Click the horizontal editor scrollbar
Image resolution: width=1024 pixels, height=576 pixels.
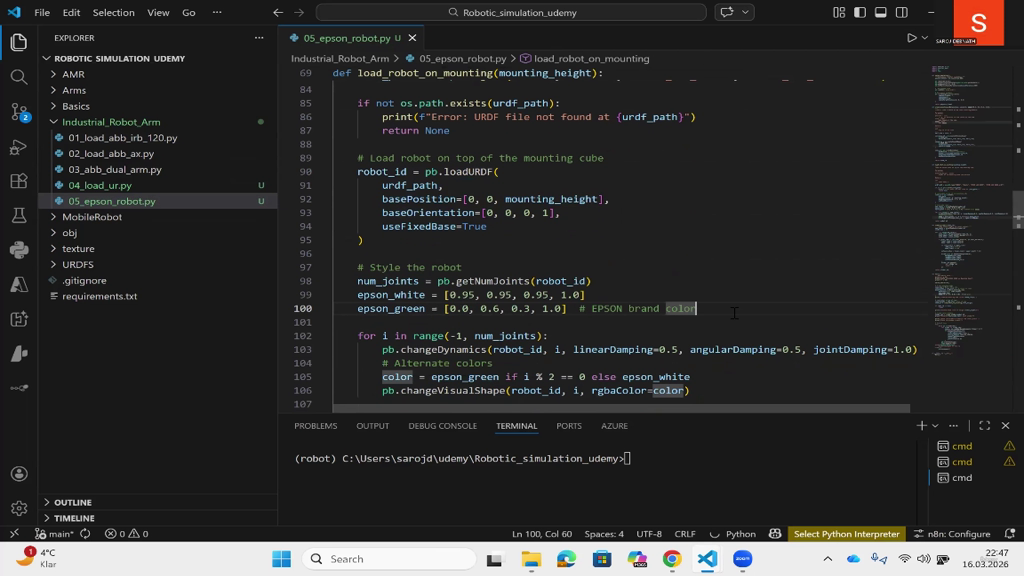(621, 409)
